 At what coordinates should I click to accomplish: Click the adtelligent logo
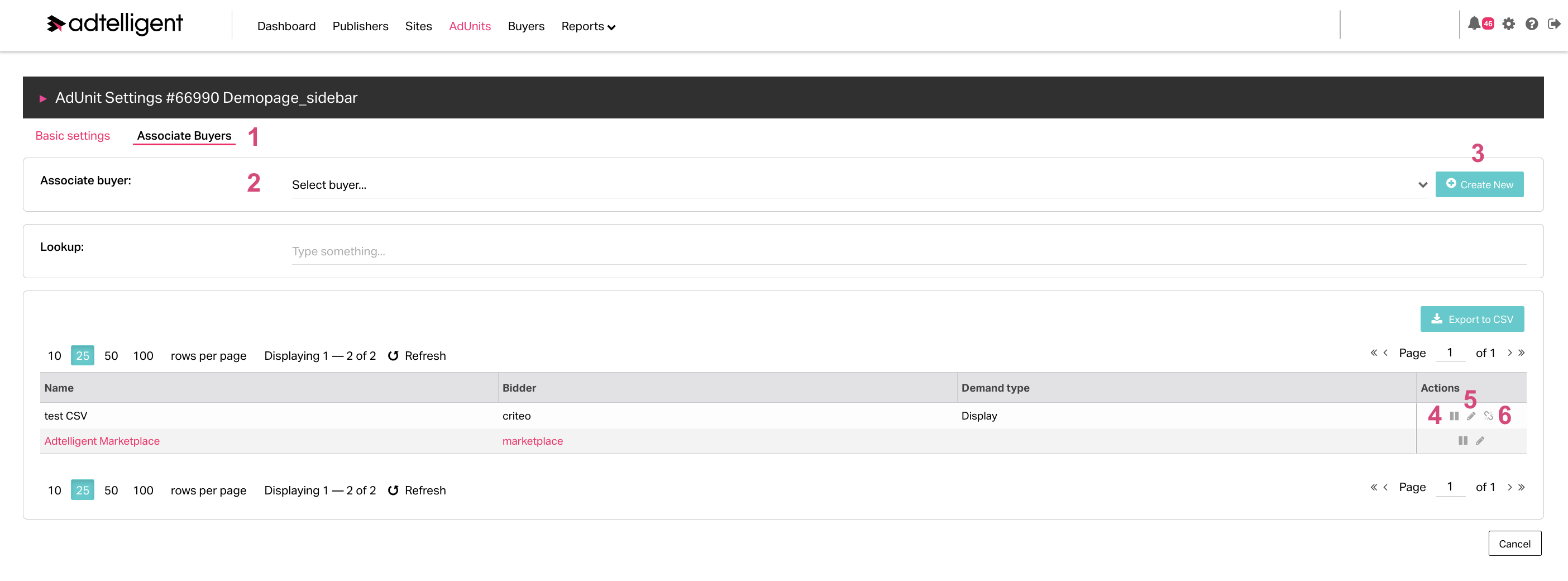[x=114, y=25]
